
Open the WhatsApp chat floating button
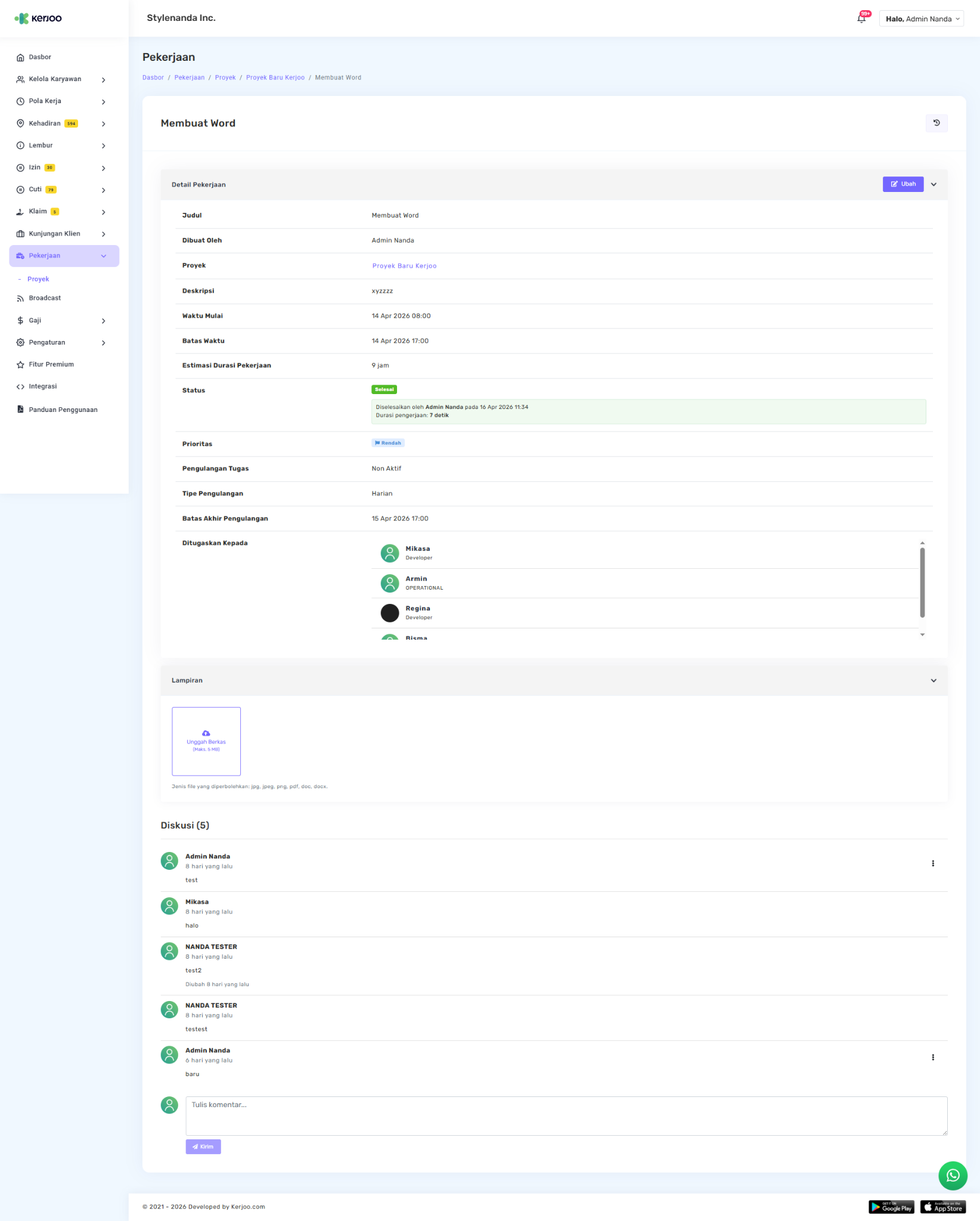pos(952,1175)
